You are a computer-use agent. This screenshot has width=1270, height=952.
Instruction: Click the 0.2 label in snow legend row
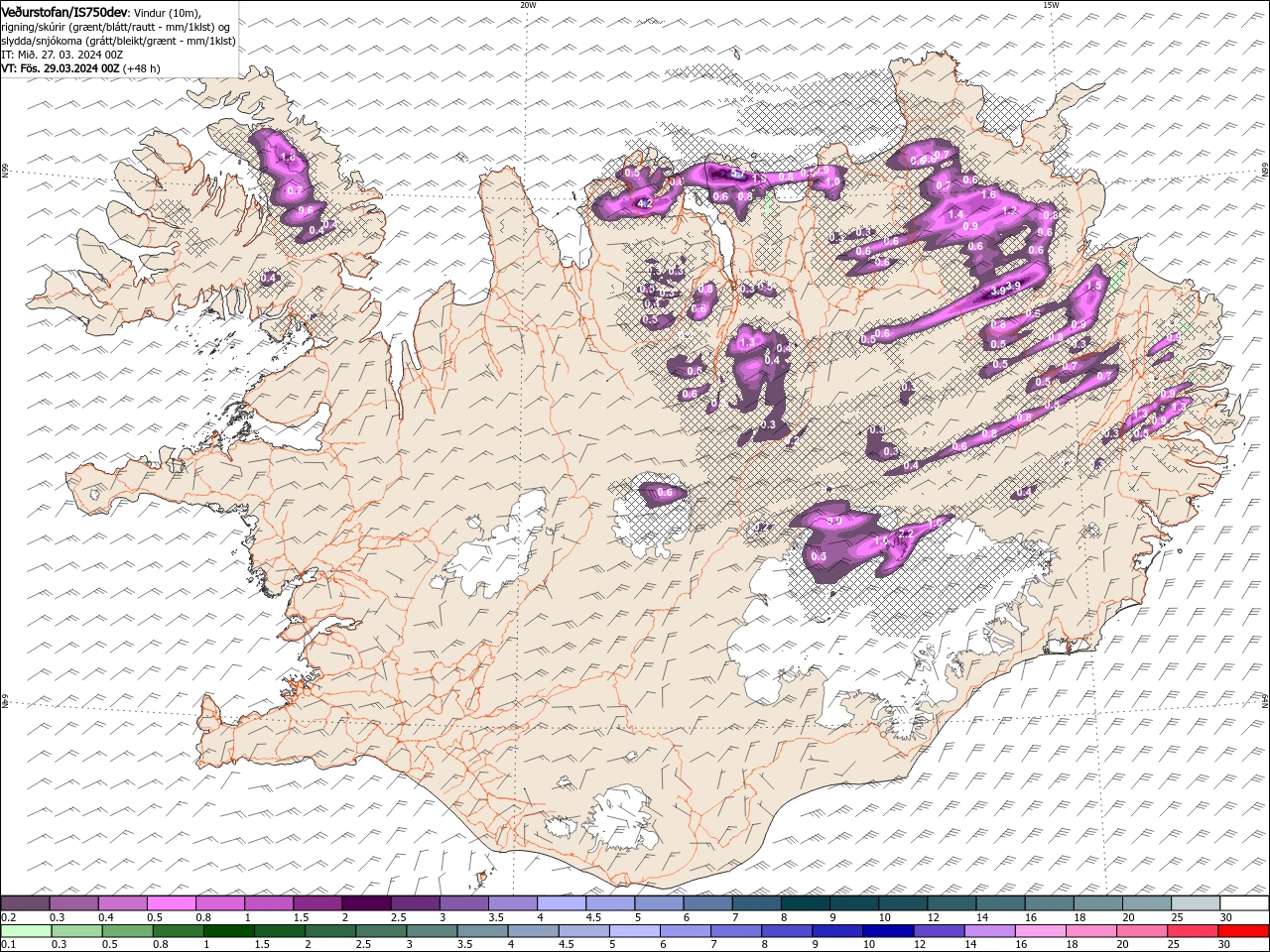tap(8, 917)
